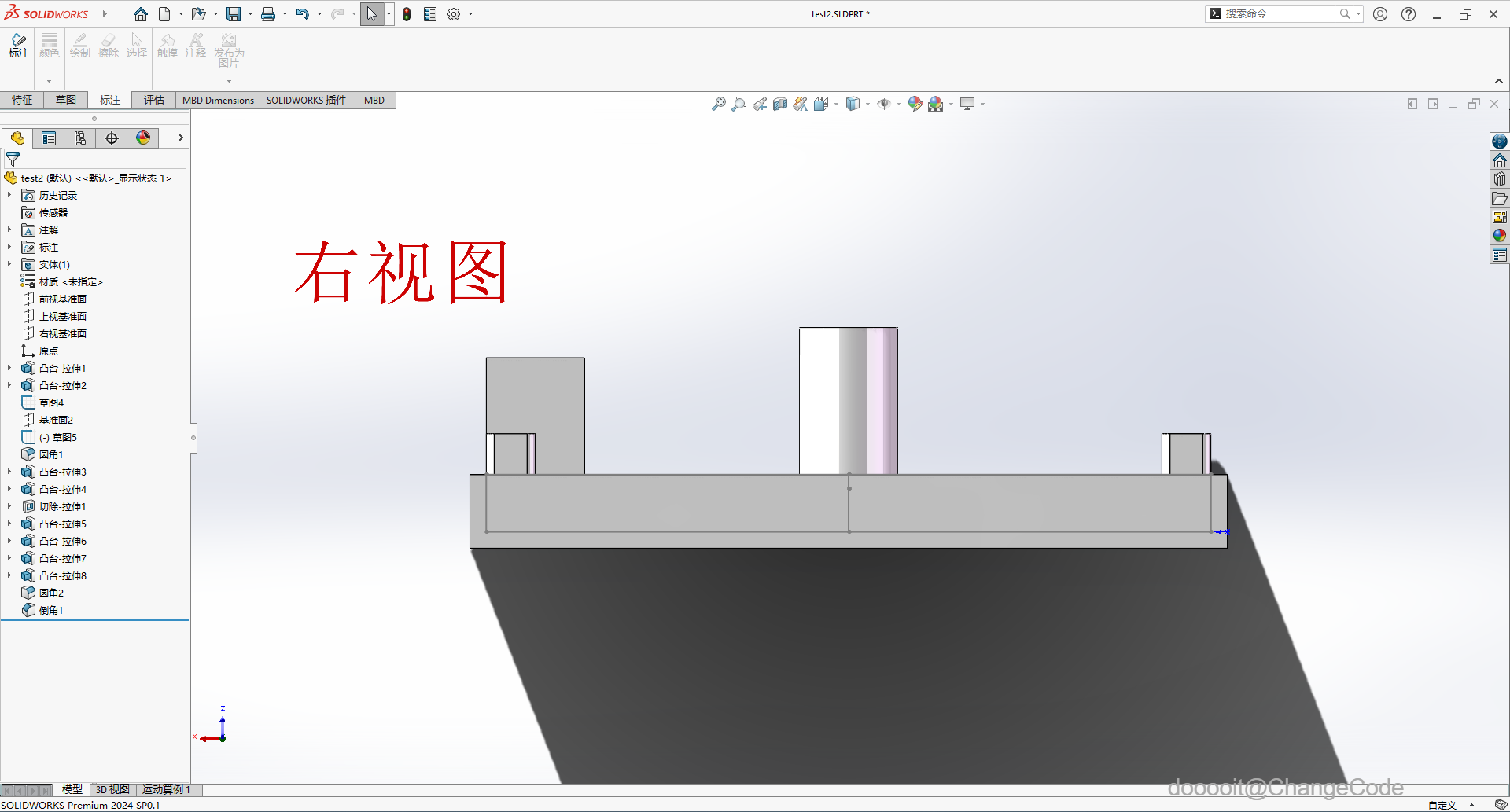Viewport: 1510px width, 812px height.
Task: Click the Previous View icon
Action: click(x=760, y=103)
